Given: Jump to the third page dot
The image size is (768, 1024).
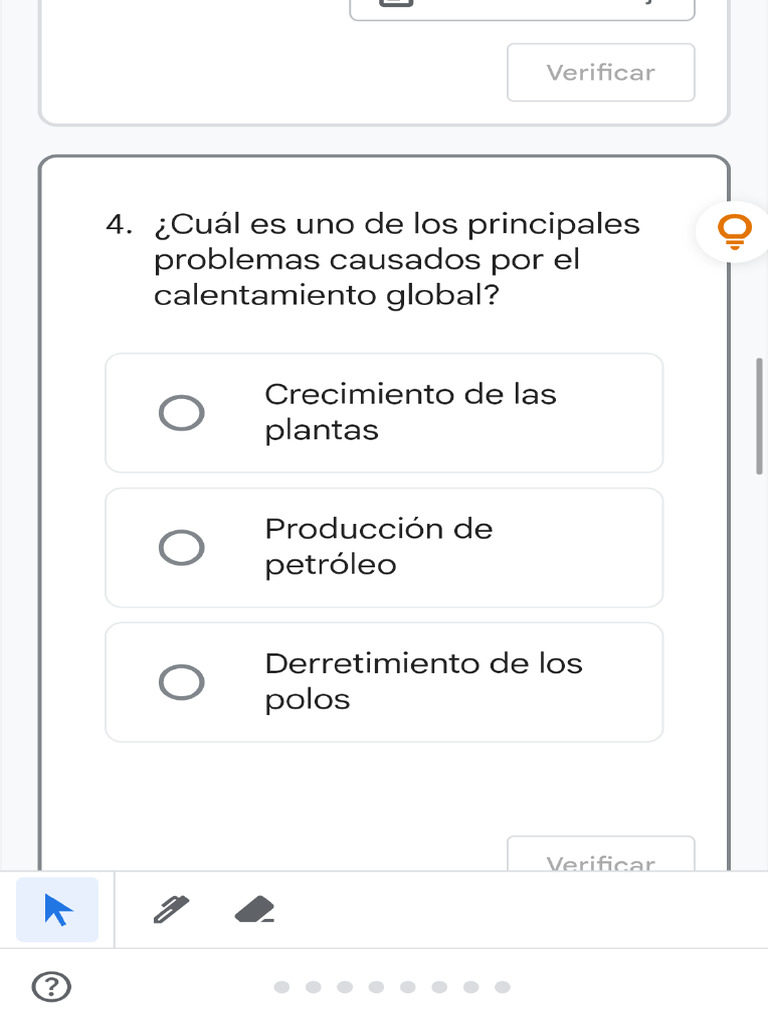Looking at the screenshot, I should pyautogui.click(x=345, y=987).
